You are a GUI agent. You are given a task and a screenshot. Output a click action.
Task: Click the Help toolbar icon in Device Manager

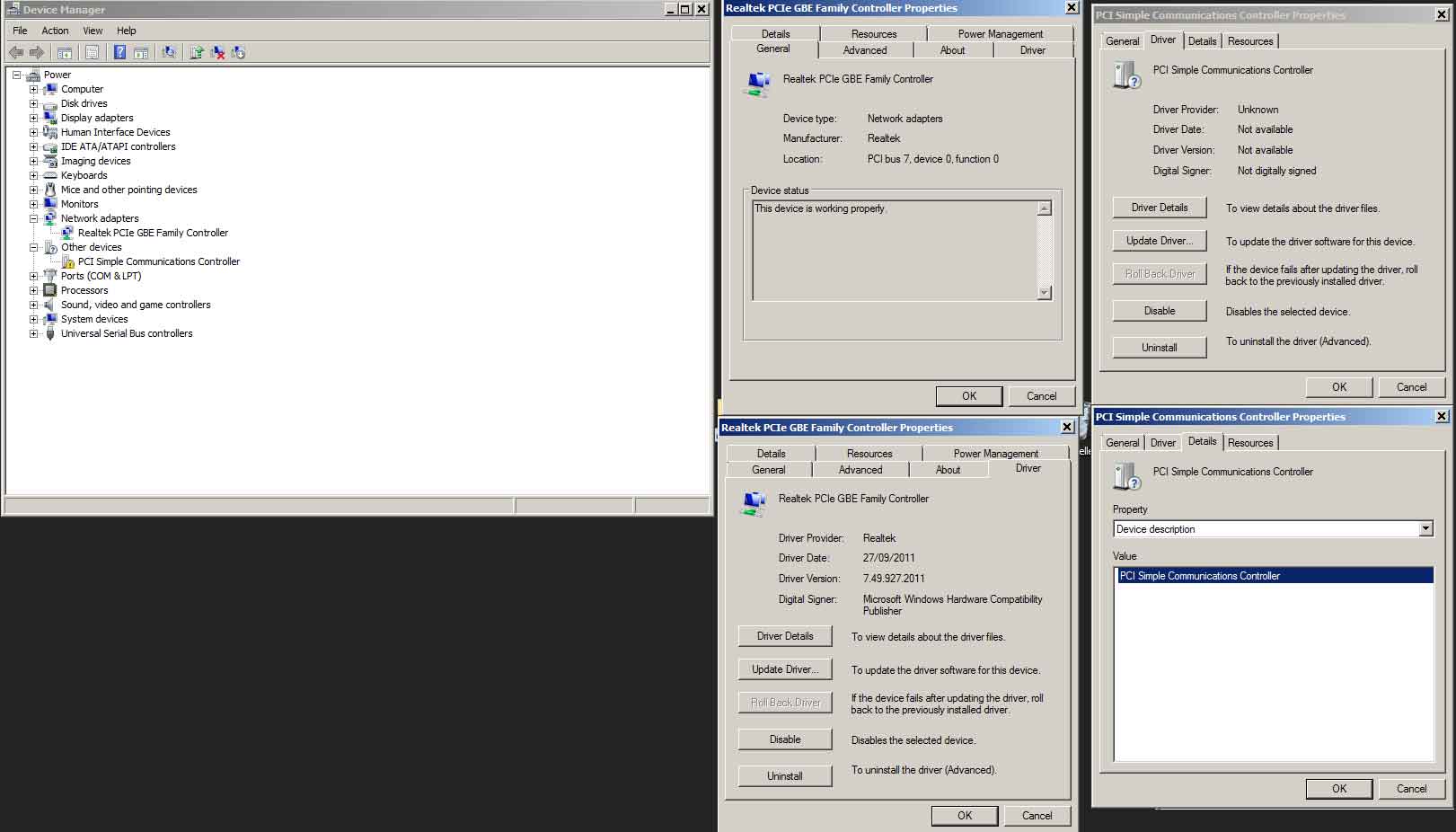tap(119, 52)
